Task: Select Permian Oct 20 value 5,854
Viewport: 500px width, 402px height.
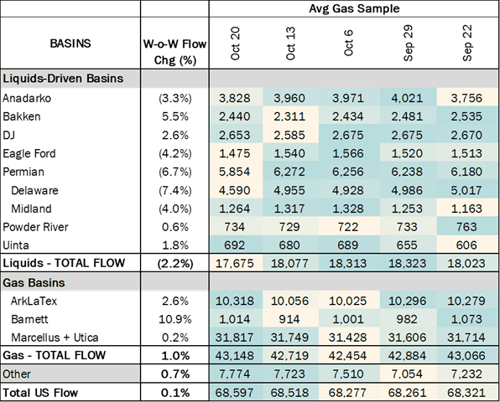Action: click(x=235, y=172)
